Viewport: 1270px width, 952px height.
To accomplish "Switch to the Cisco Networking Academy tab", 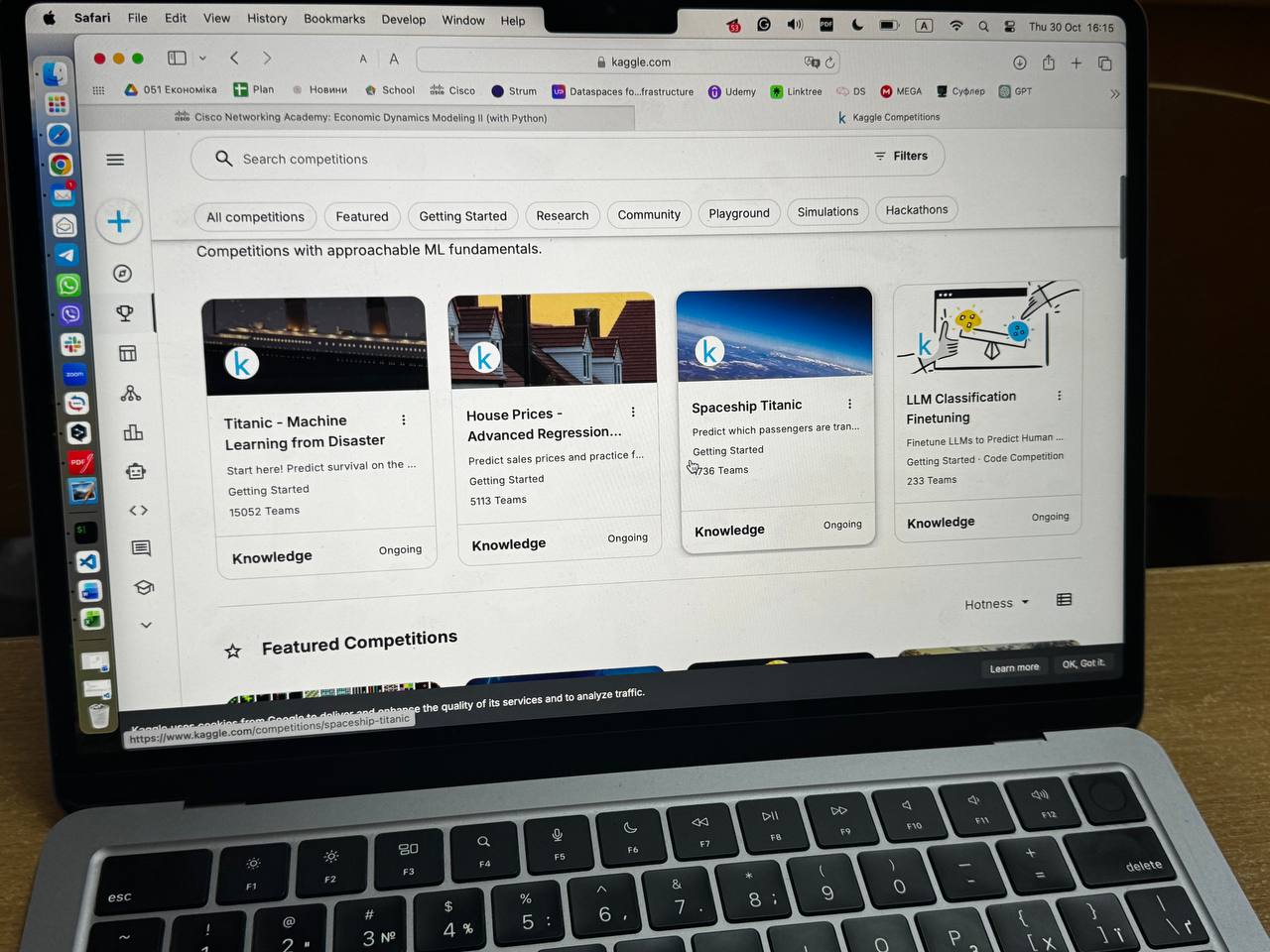I will click(x=361, y=117).
